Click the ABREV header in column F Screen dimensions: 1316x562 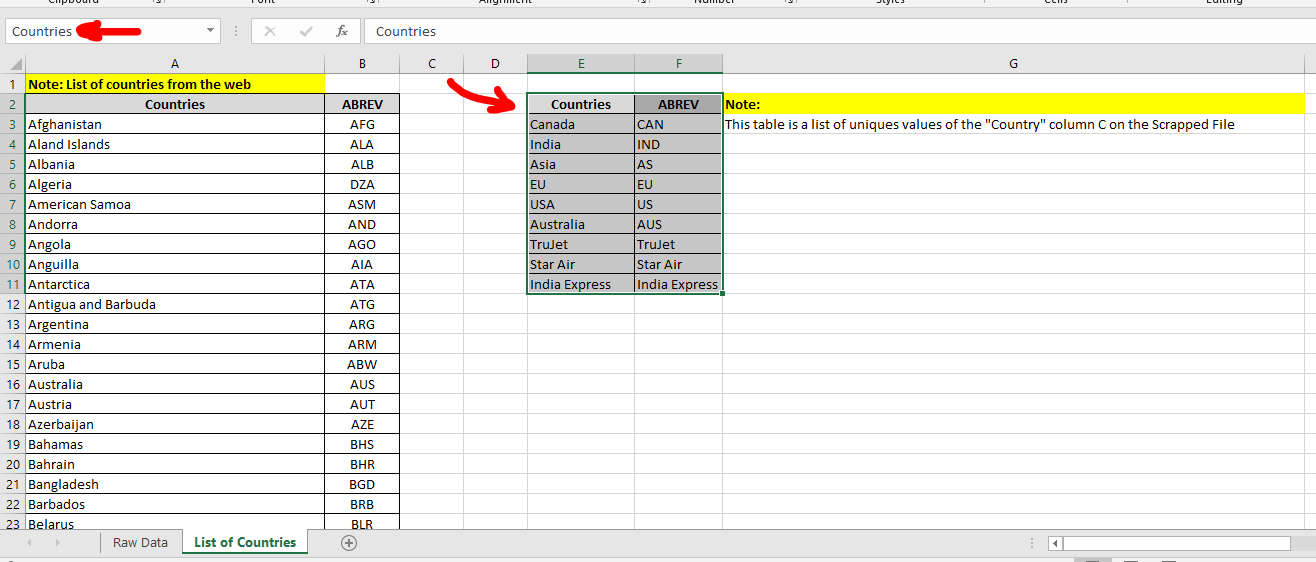click(x=678, y=104)
